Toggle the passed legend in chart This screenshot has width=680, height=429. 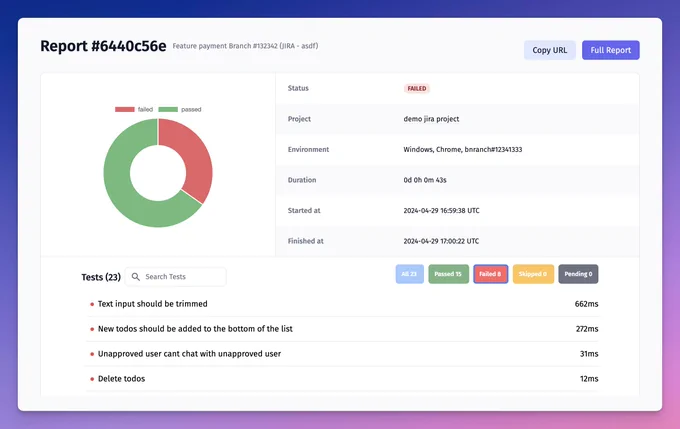coord(180,109)
